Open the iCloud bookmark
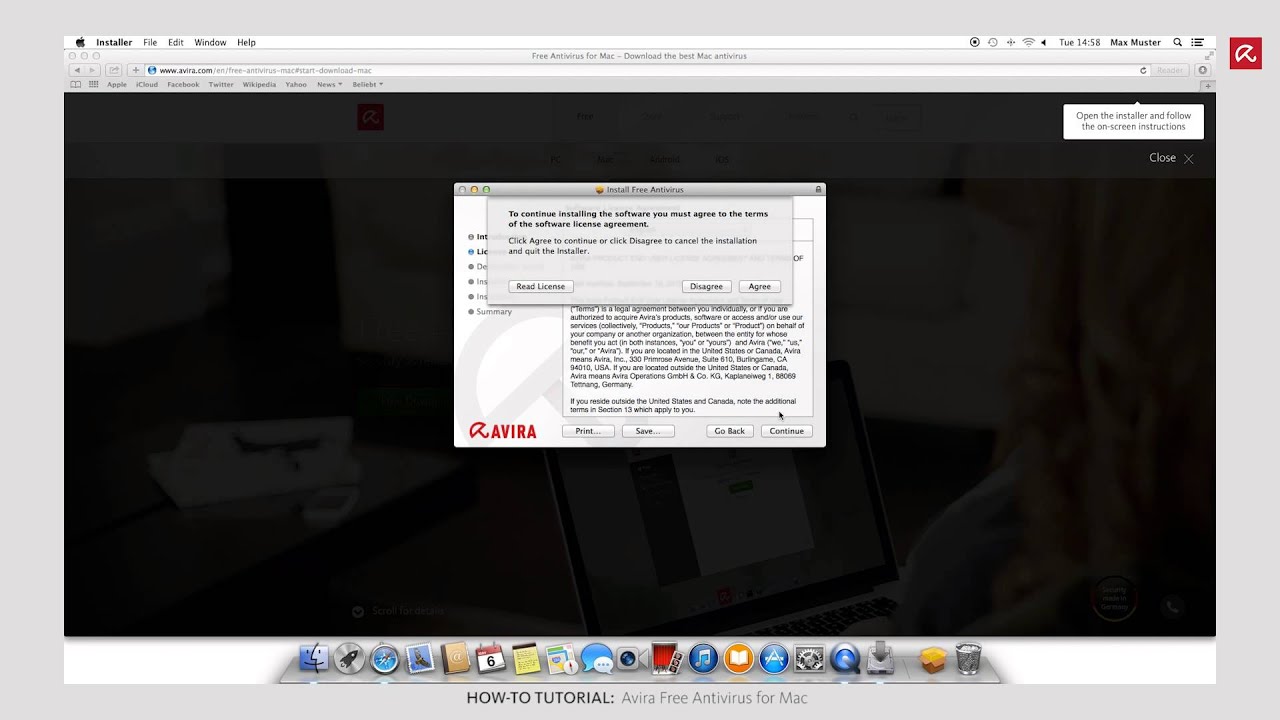 click(147, 85)
